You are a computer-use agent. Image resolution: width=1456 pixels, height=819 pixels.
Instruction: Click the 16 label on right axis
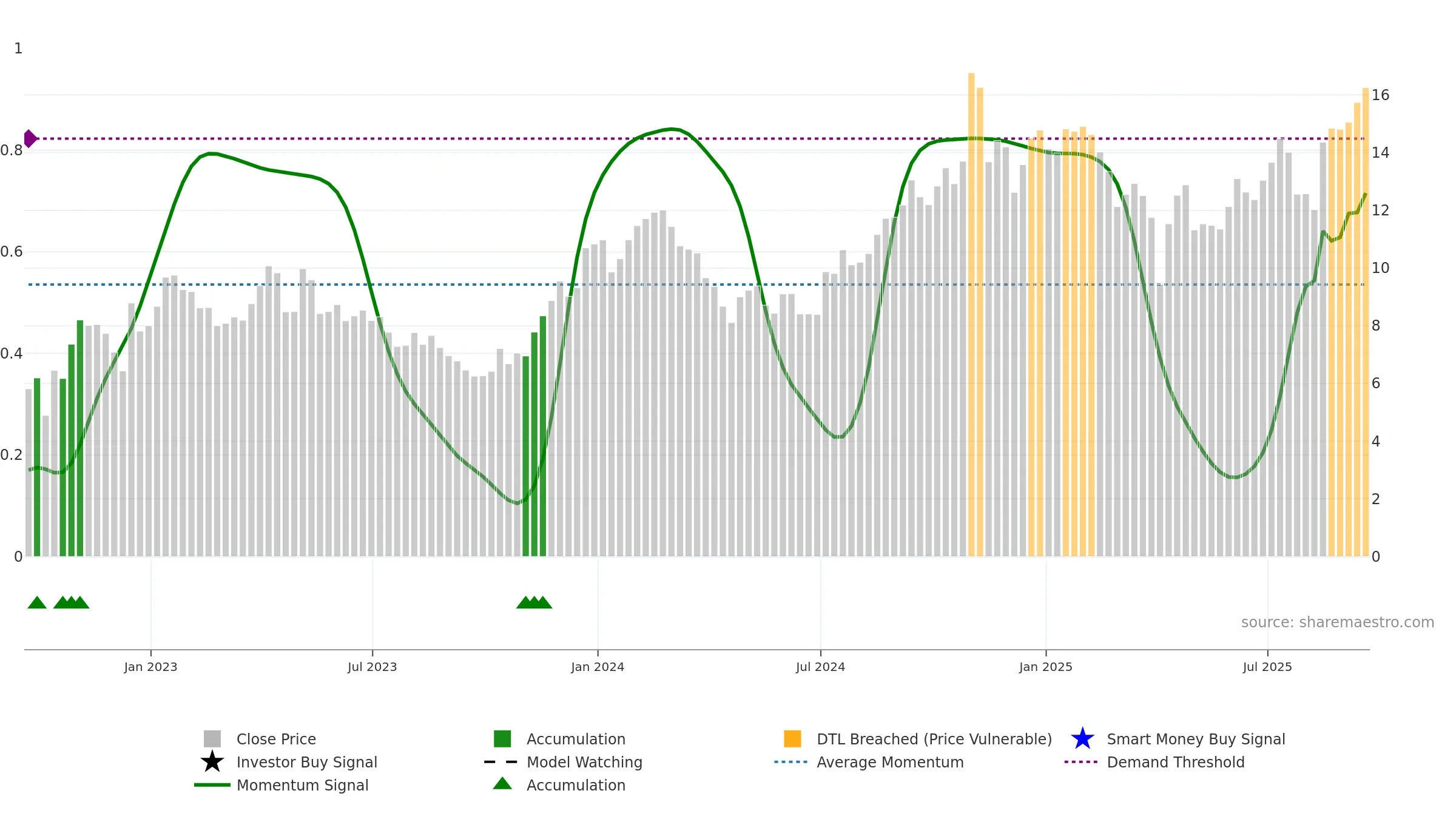(1380, 95)
